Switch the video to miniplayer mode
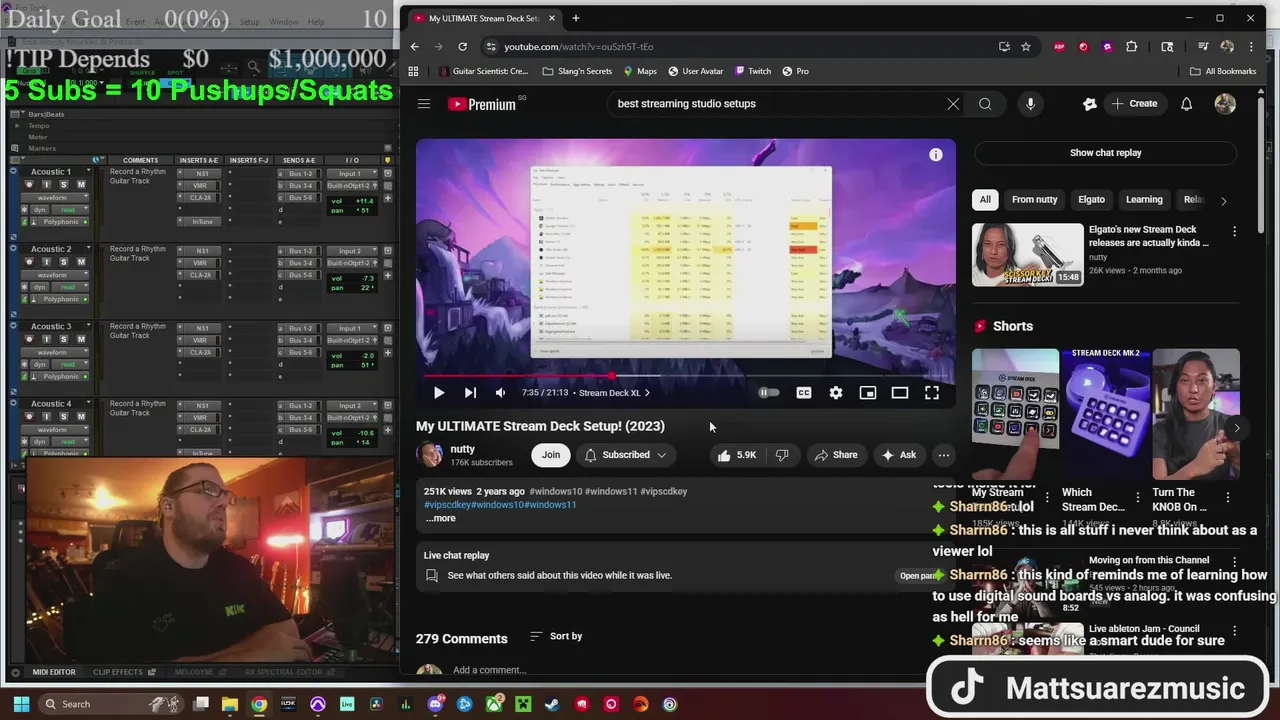This screenshot has width=1280, height=720. pyautogui.click(x=868, y=393)
